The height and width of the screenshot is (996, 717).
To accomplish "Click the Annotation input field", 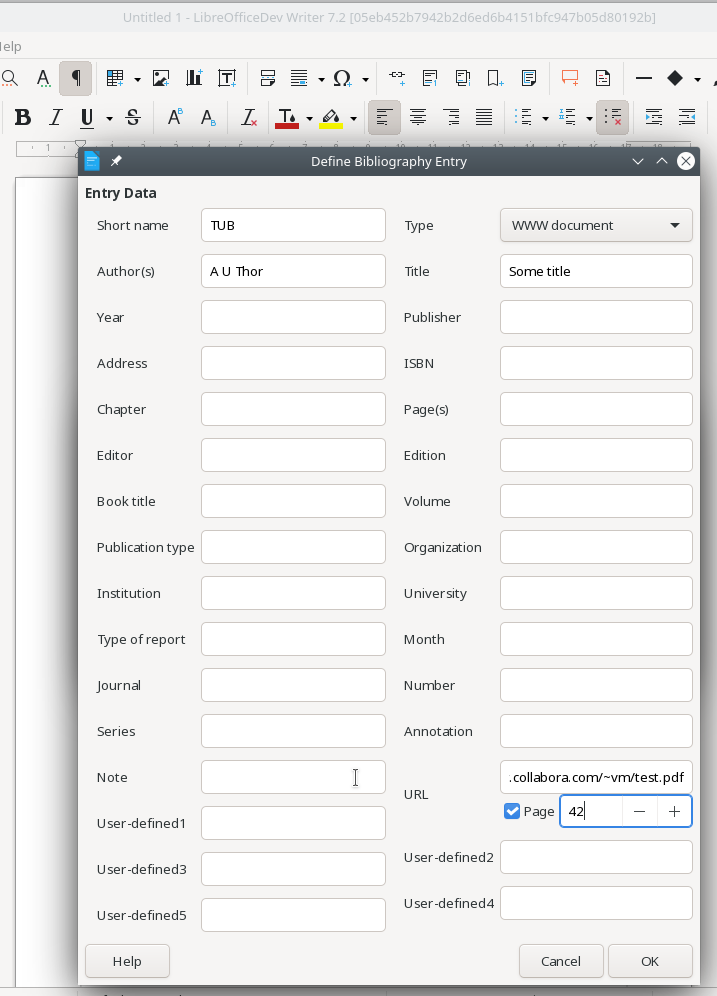I will tap(596, 731).
